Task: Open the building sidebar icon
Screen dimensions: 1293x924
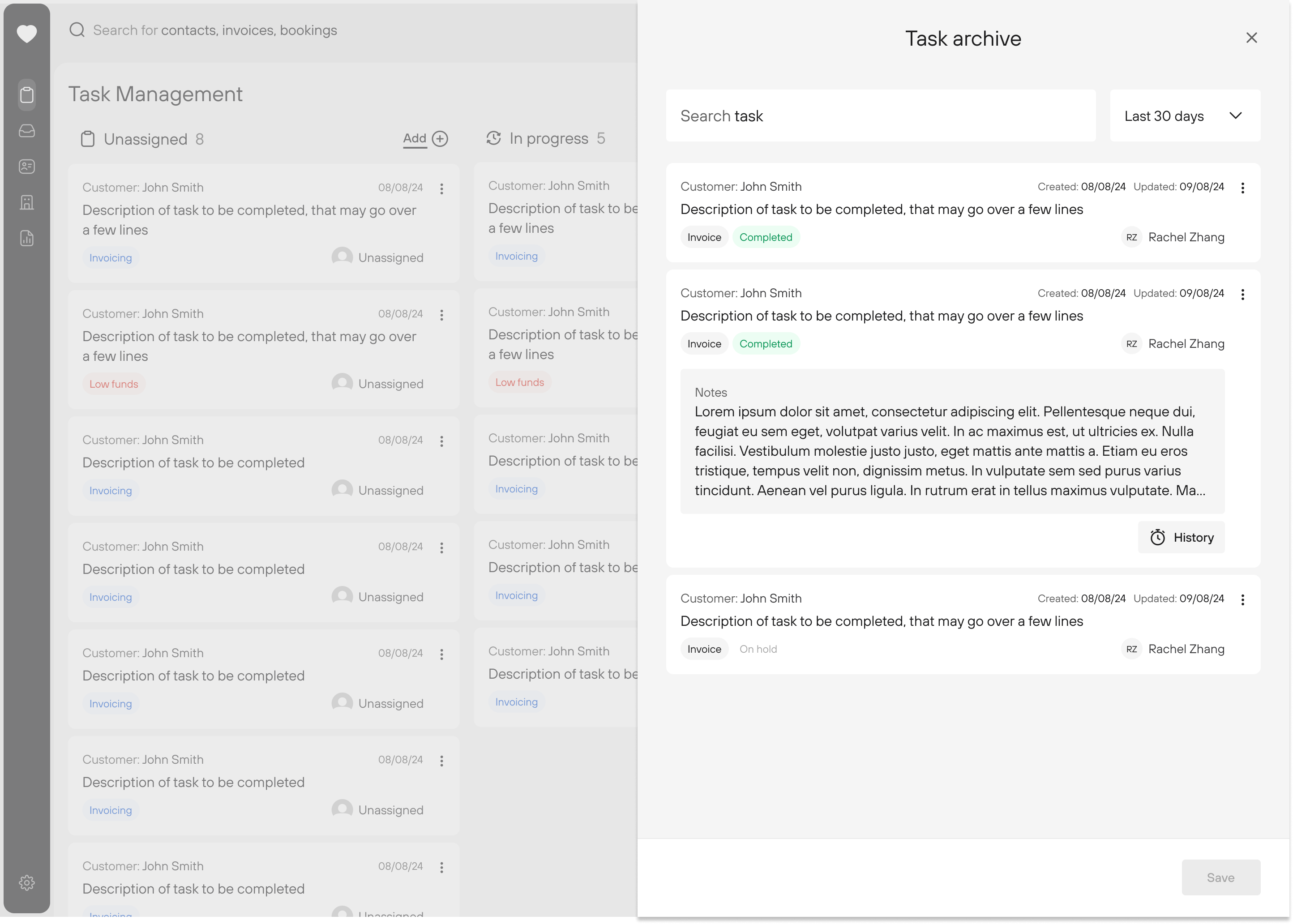Action: pos(27,202)
